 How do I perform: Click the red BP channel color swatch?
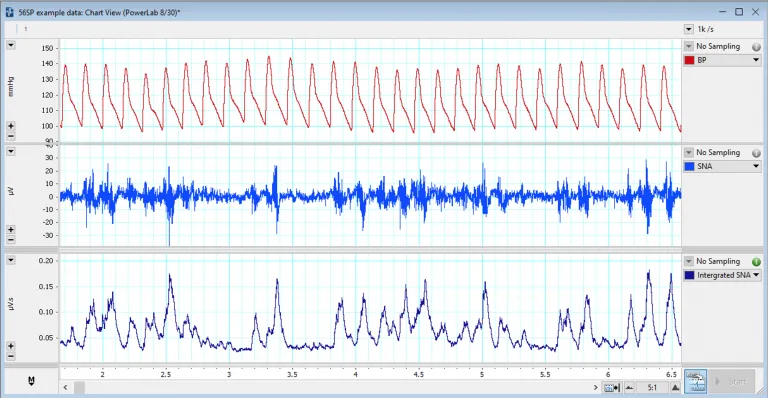[x=690, y=60]
